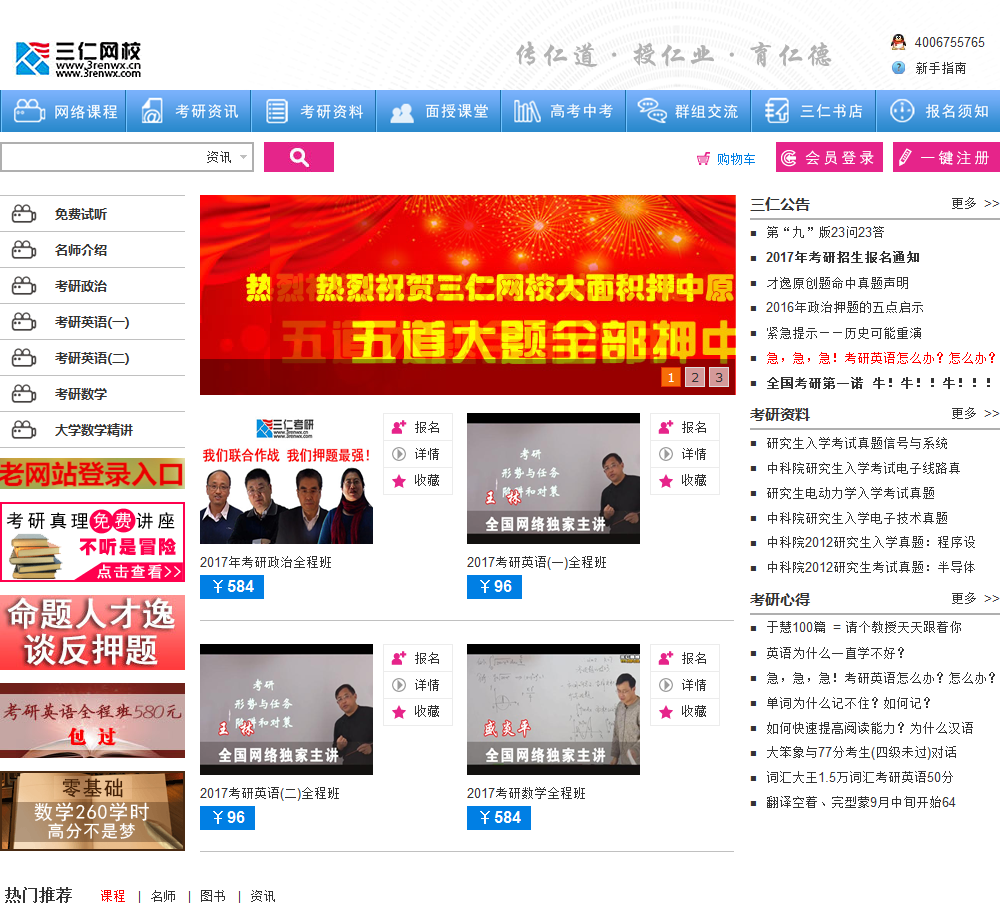This screenshot has height=909, width=1000.
Task: Open 词汇大王1.5万词汇考研英语50分 article
Action: pos(860,778)
